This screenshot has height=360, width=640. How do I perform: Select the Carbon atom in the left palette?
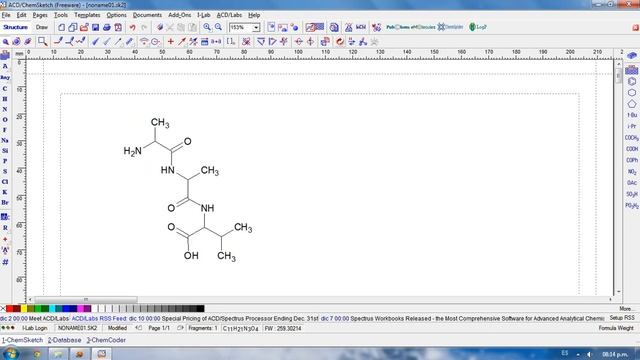[x=5, y=89]
